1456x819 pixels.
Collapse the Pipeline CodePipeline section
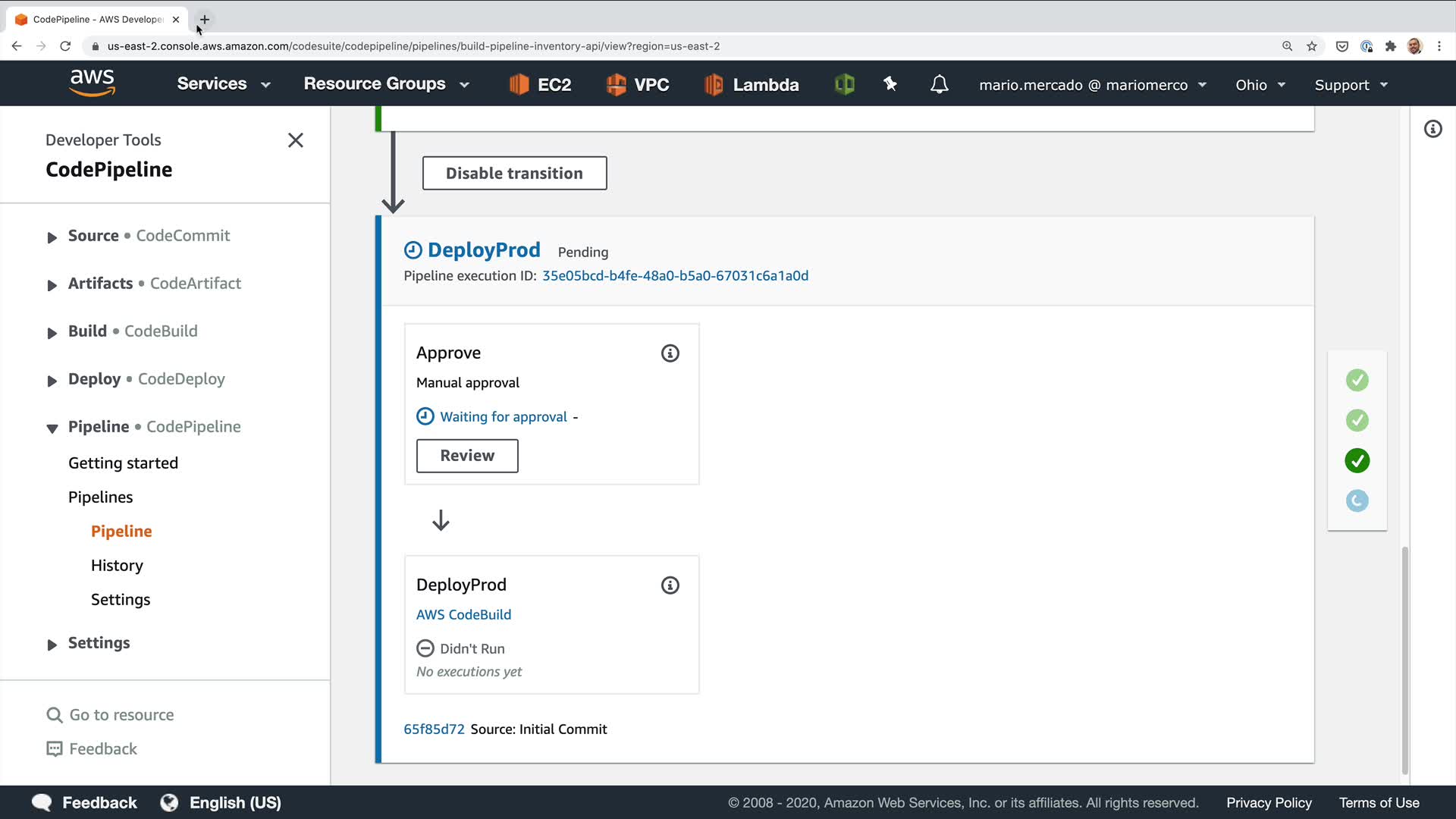[52, 428]
